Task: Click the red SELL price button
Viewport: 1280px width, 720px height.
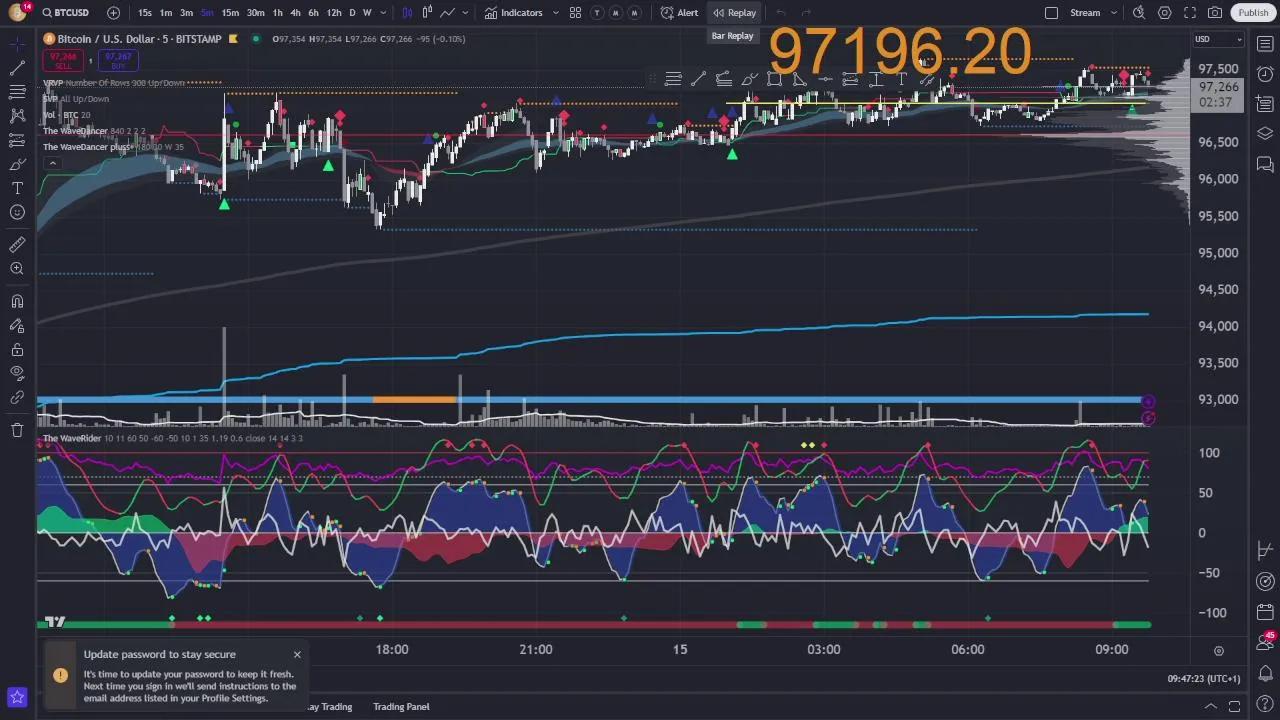Action: 63,60
